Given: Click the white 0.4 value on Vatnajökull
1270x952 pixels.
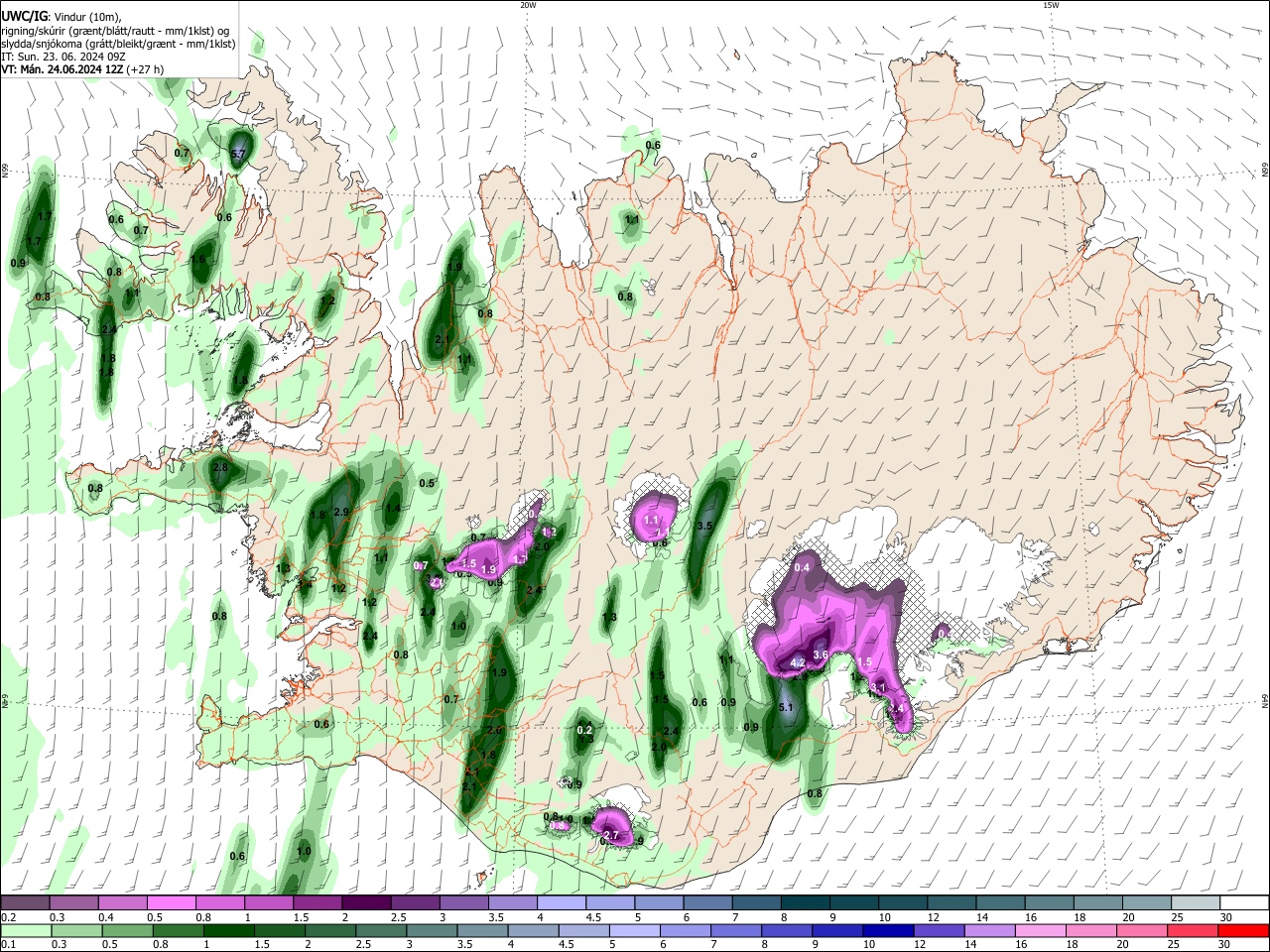Looking at the screenshot, I should coord(804,567).
